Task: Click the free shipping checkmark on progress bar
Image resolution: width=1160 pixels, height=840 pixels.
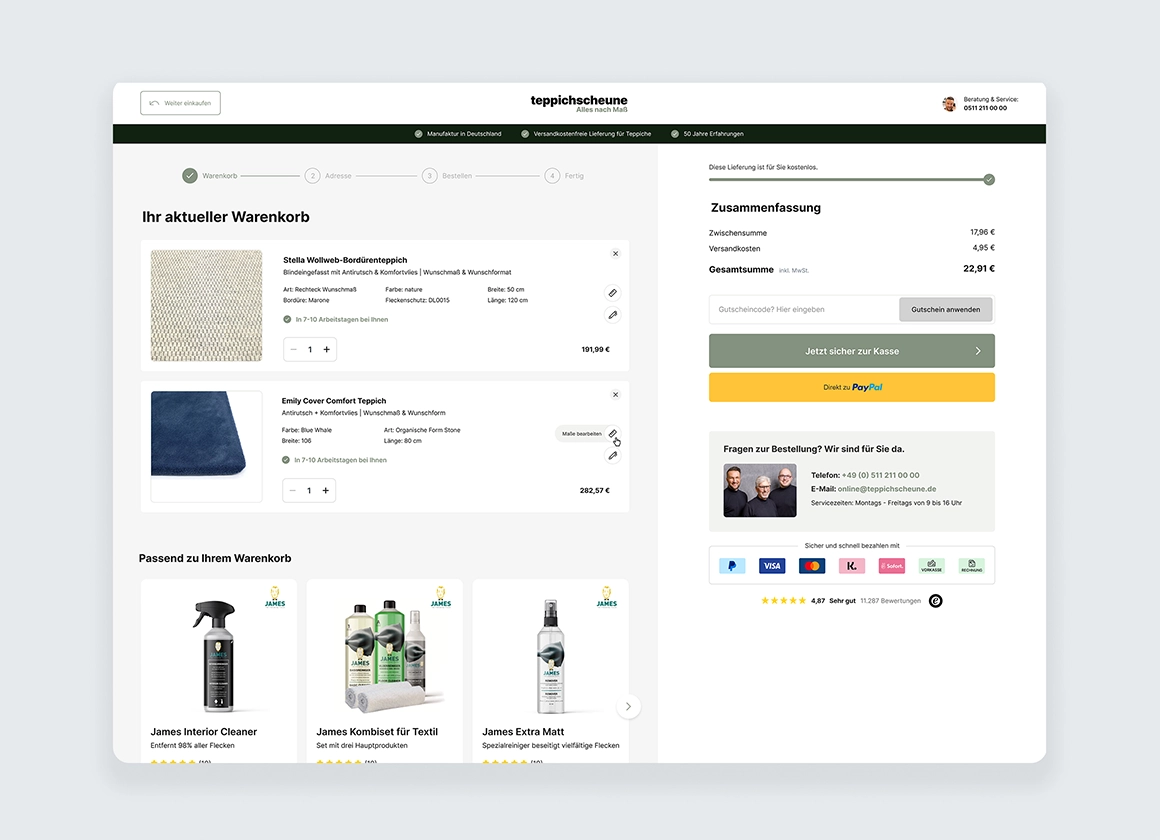Action: [x=989, y=180]
